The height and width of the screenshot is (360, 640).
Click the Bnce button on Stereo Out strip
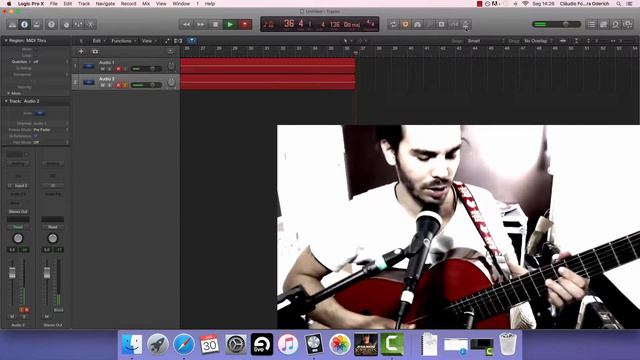pos(58,310)
